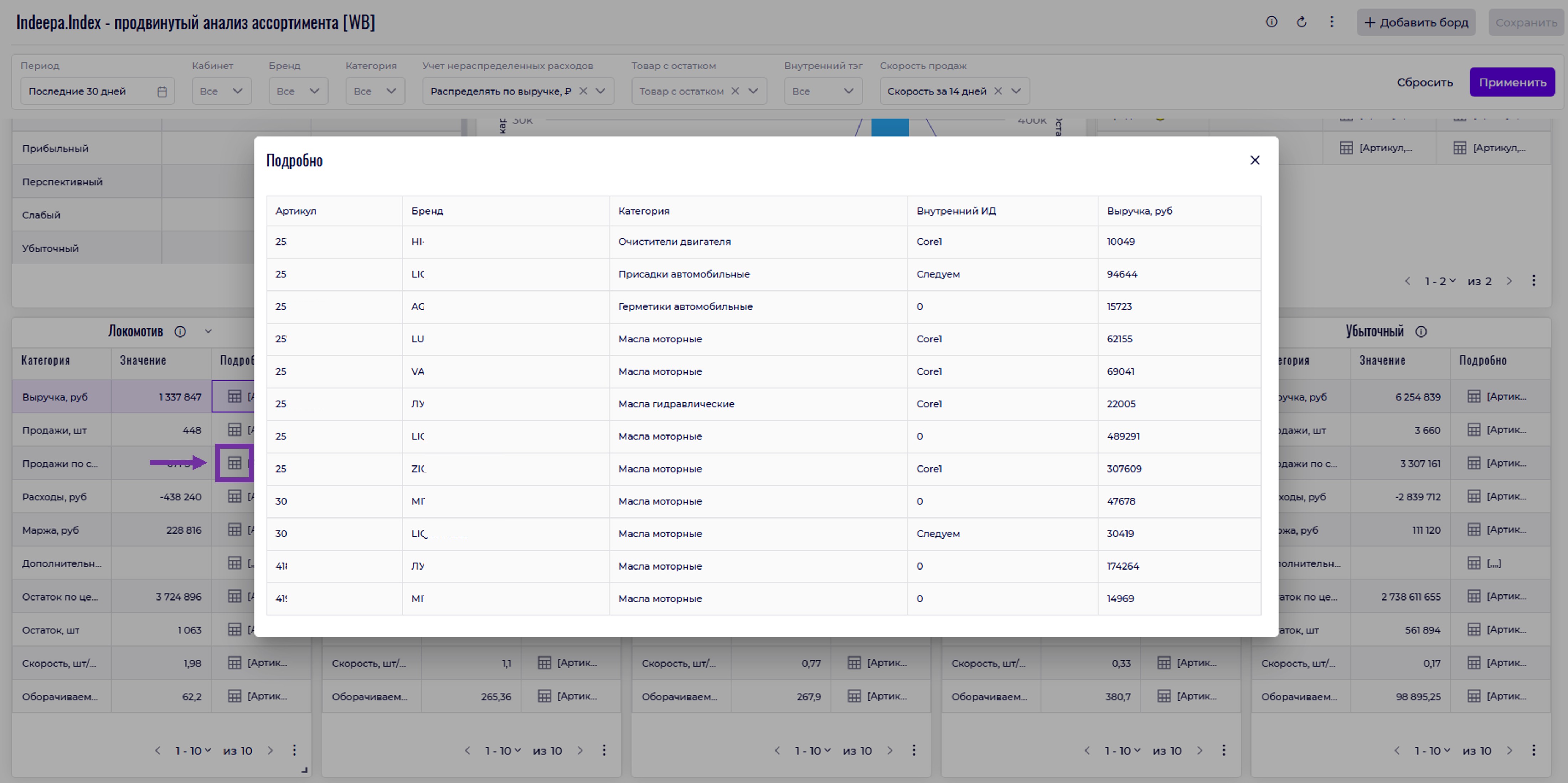Click the refresh icon in header
The width and height of the screenshot is (1568, 783).
tap(1301, 22)
